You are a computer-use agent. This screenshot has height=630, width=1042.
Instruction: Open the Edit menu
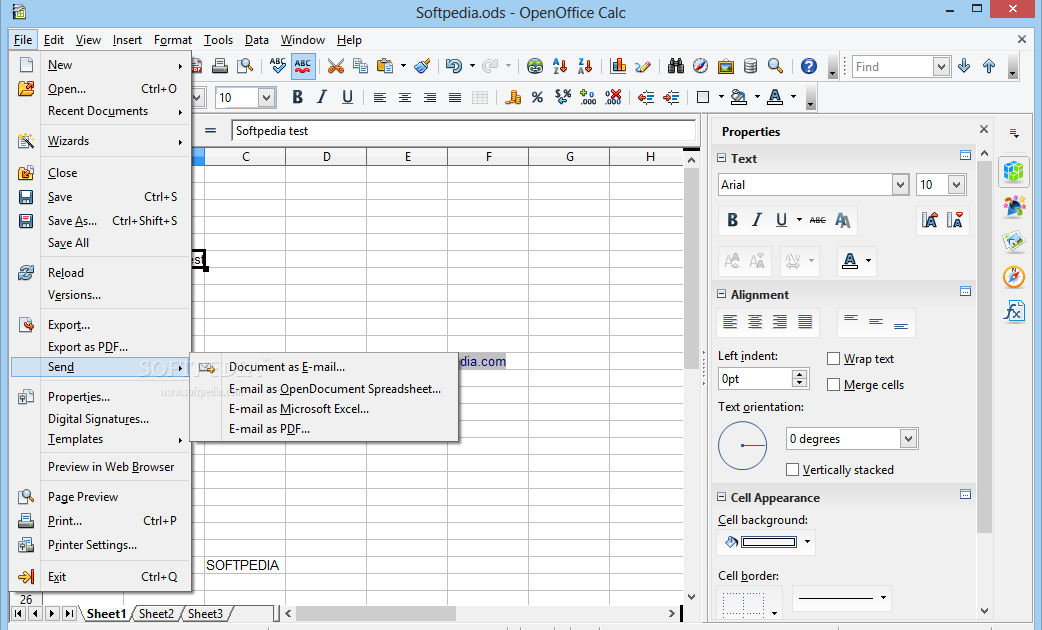(x=54, y=40)
